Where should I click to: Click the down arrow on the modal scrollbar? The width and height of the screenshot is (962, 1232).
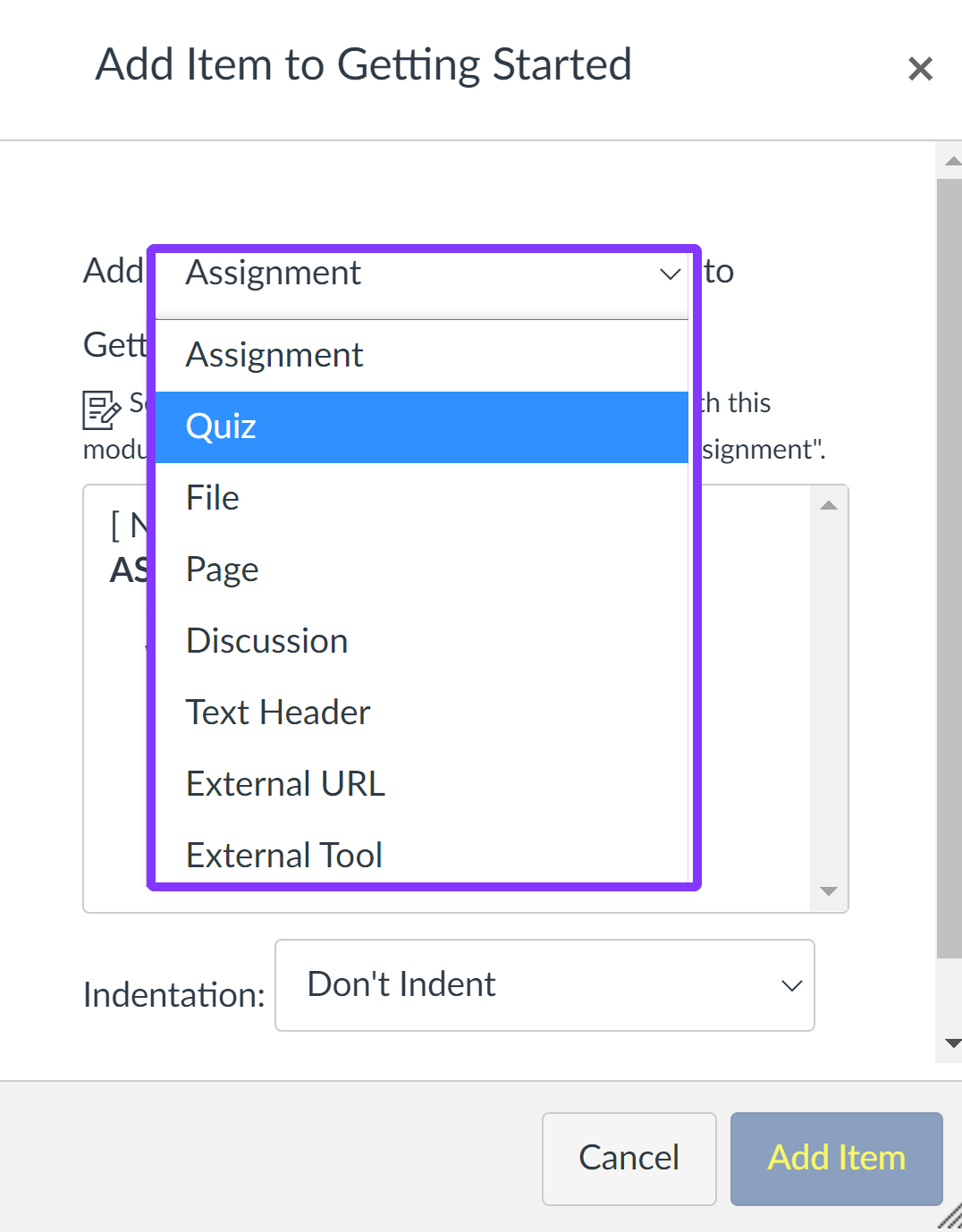[x=952, y=1042]
